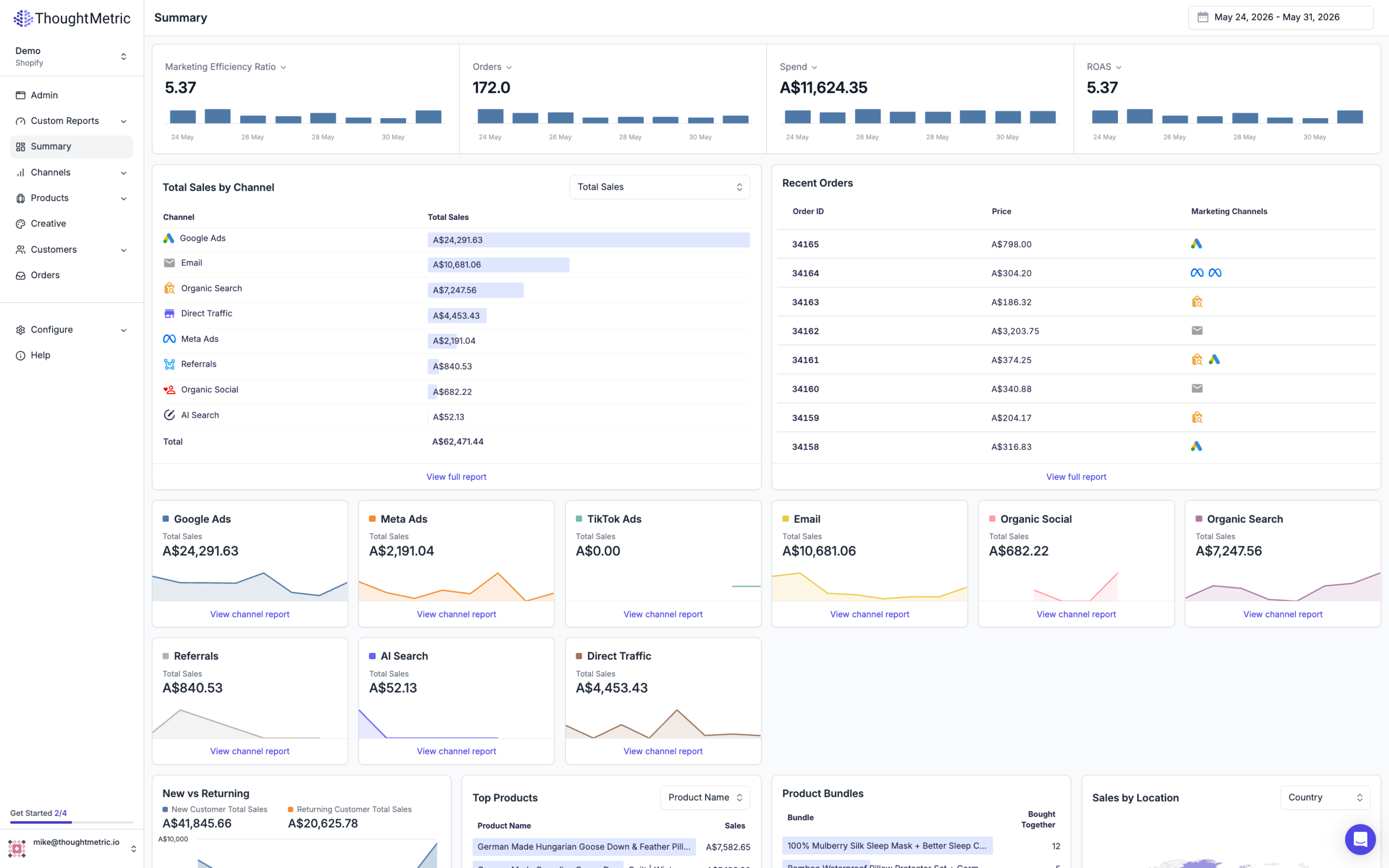Open the Marketing Efficiency Ratio metric dropdown
This screenshot has width=1389, height=868.
pyautogui.click(x=226, y=67)
